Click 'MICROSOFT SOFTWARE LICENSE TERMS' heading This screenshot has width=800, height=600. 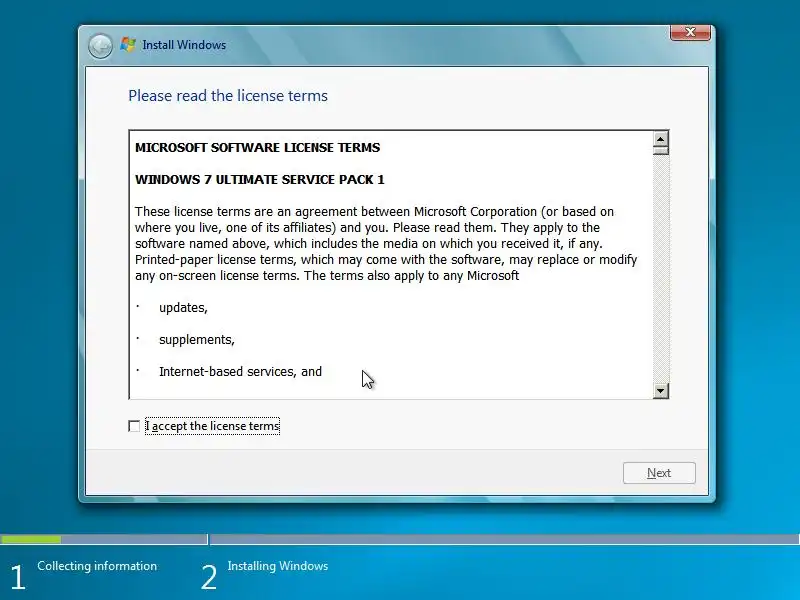coord(257,147)
